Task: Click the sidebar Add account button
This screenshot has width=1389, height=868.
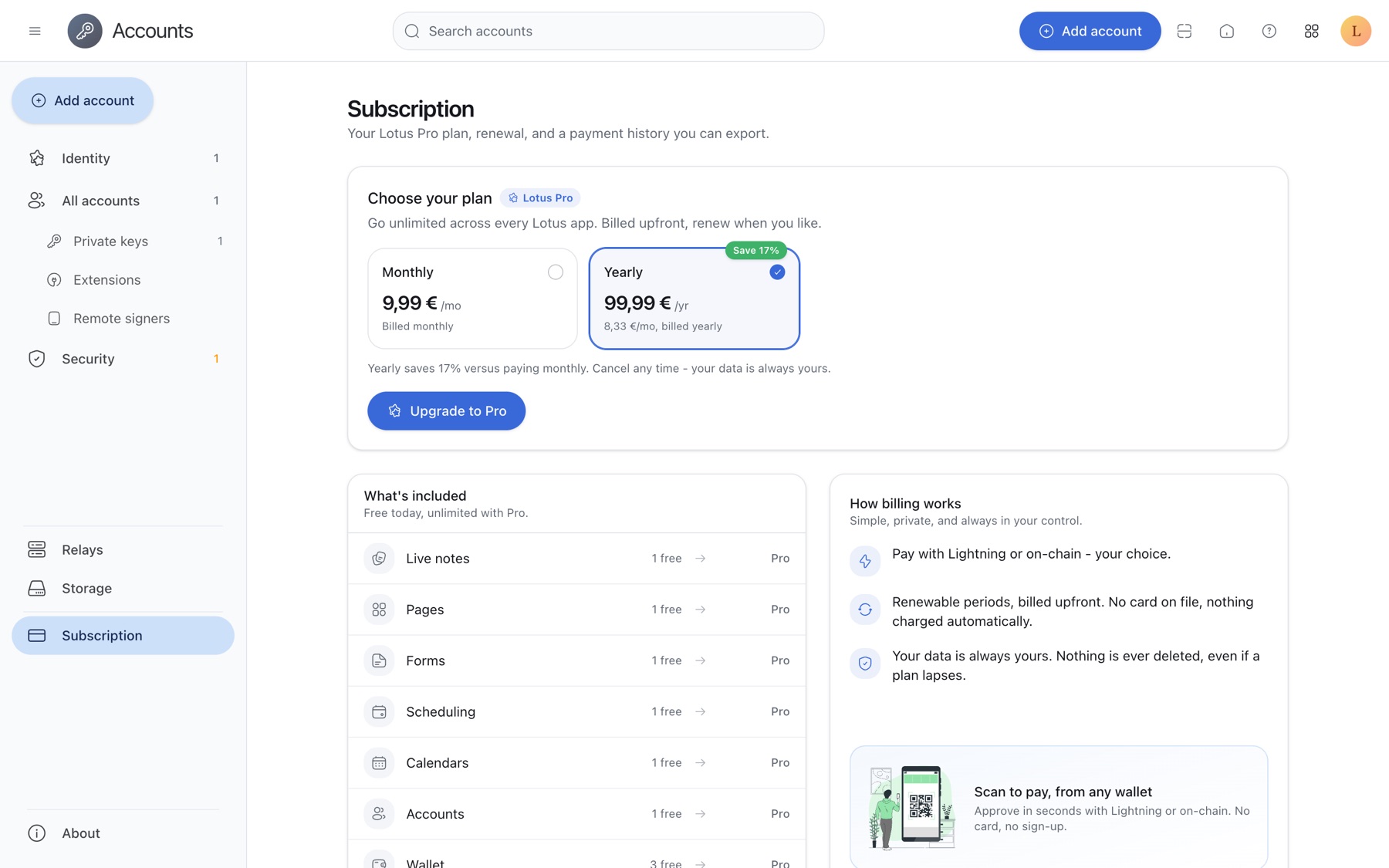Action: tap(83, 100)
